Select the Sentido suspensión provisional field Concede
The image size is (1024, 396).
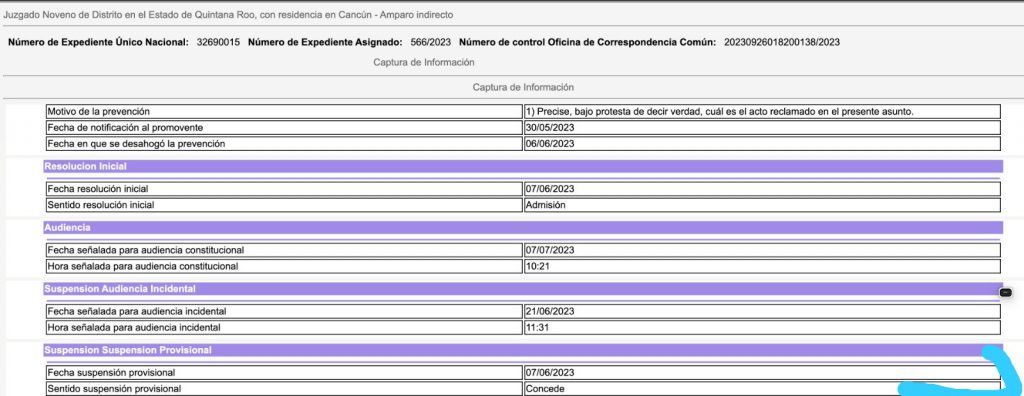click(762, 388)
